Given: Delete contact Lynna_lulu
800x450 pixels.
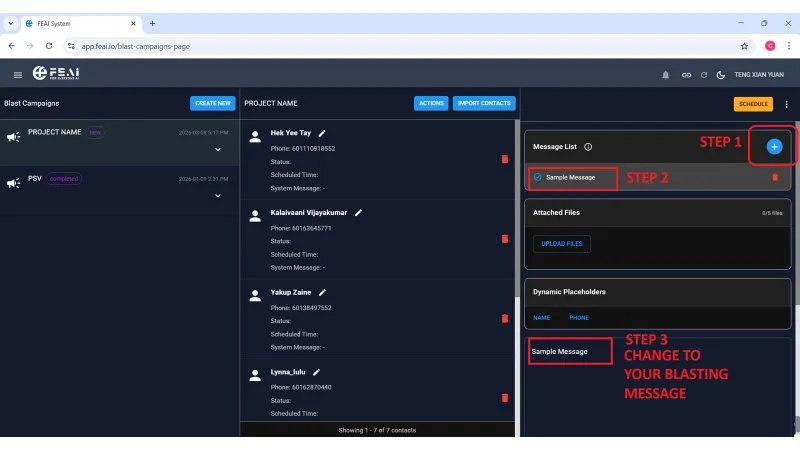Looking at the screenshot, I should (x=505, y=398).
